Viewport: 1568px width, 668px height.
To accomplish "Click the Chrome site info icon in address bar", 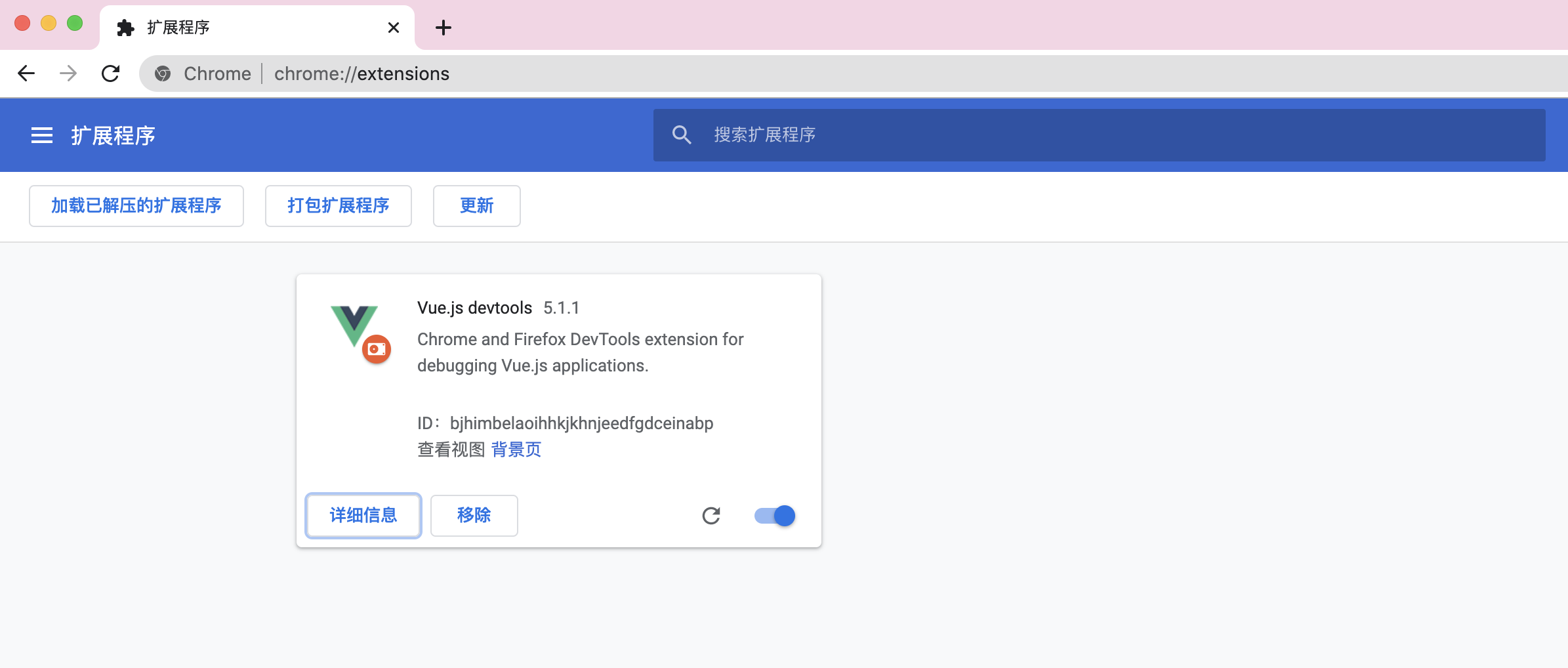I will (x=163, y=73).
